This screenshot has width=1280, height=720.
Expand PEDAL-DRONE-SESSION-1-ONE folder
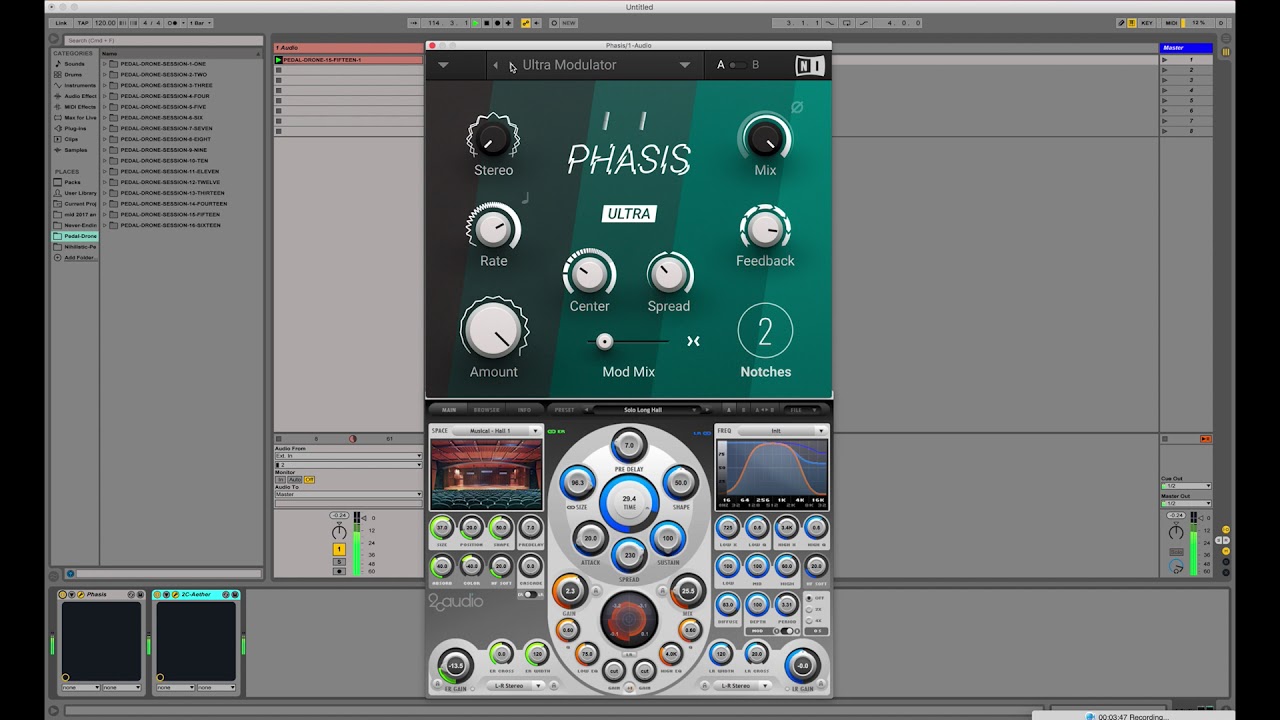pyautogui.click(x=104, y=64)
